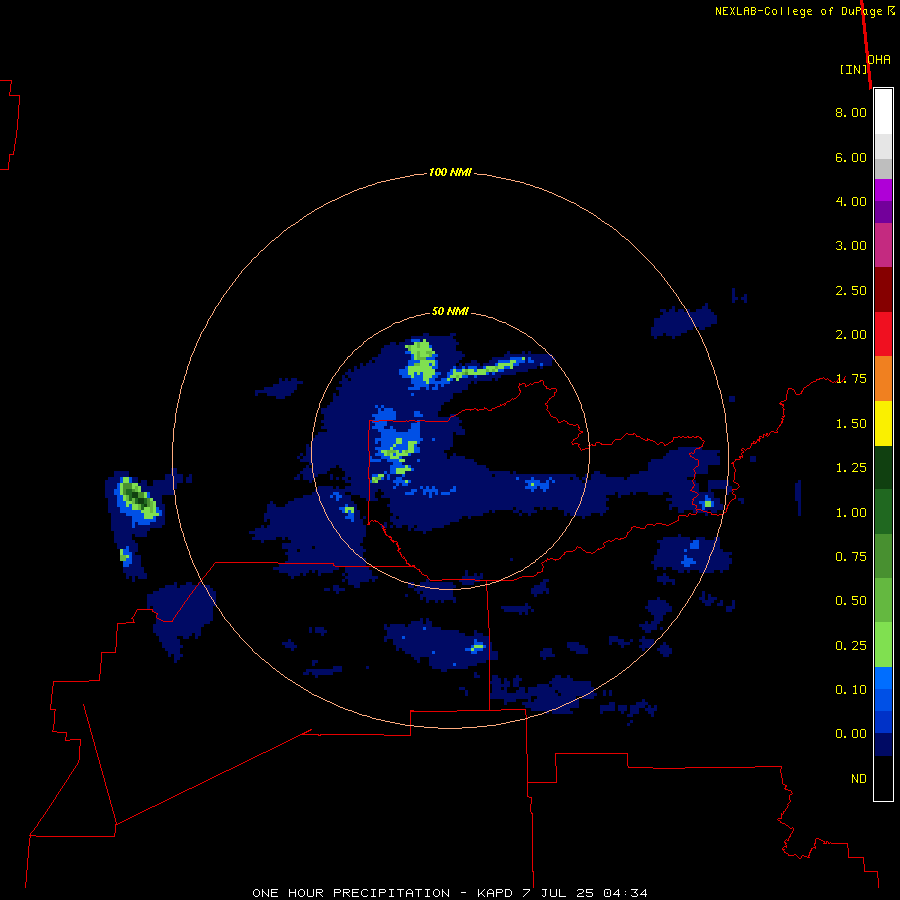Click the 7 JUL 25 04:34 timestamp
Image resolution: width=900 pixels, height=900 pixels.
[x=585, y=893]
